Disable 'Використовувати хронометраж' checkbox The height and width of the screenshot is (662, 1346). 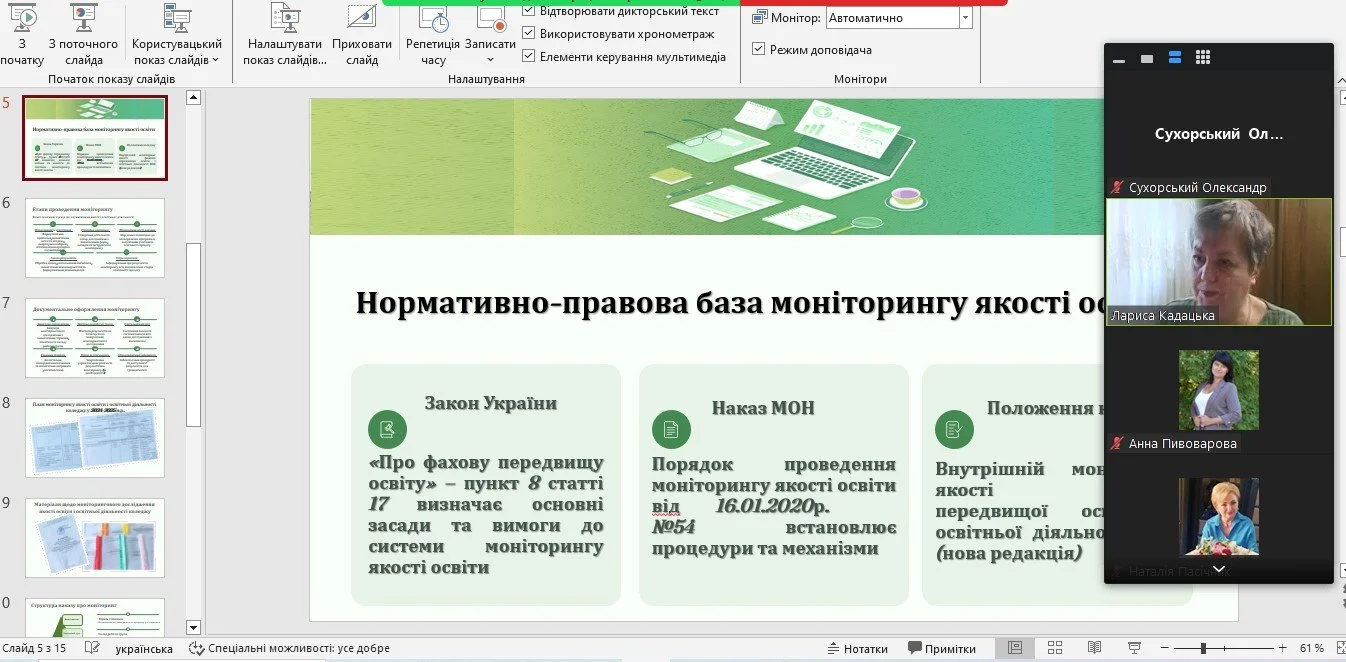[527, 33]
